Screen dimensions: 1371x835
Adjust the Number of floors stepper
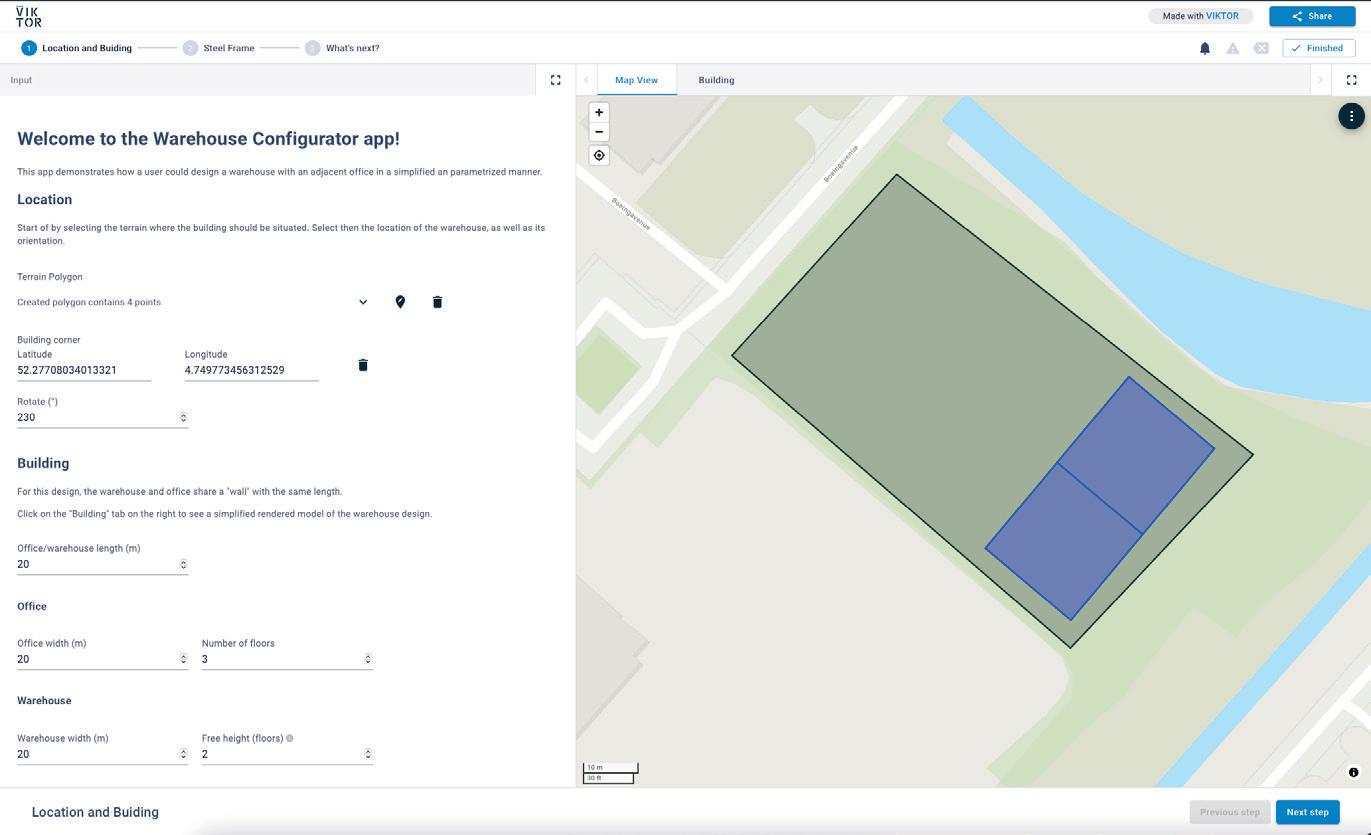coord(368,659)
